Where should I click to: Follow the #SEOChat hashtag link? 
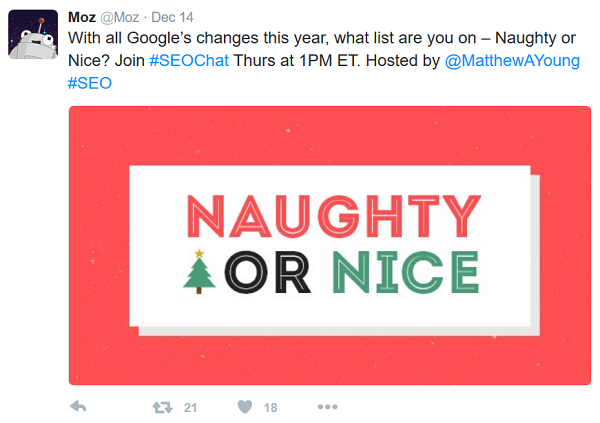click(x=189, y=59)
